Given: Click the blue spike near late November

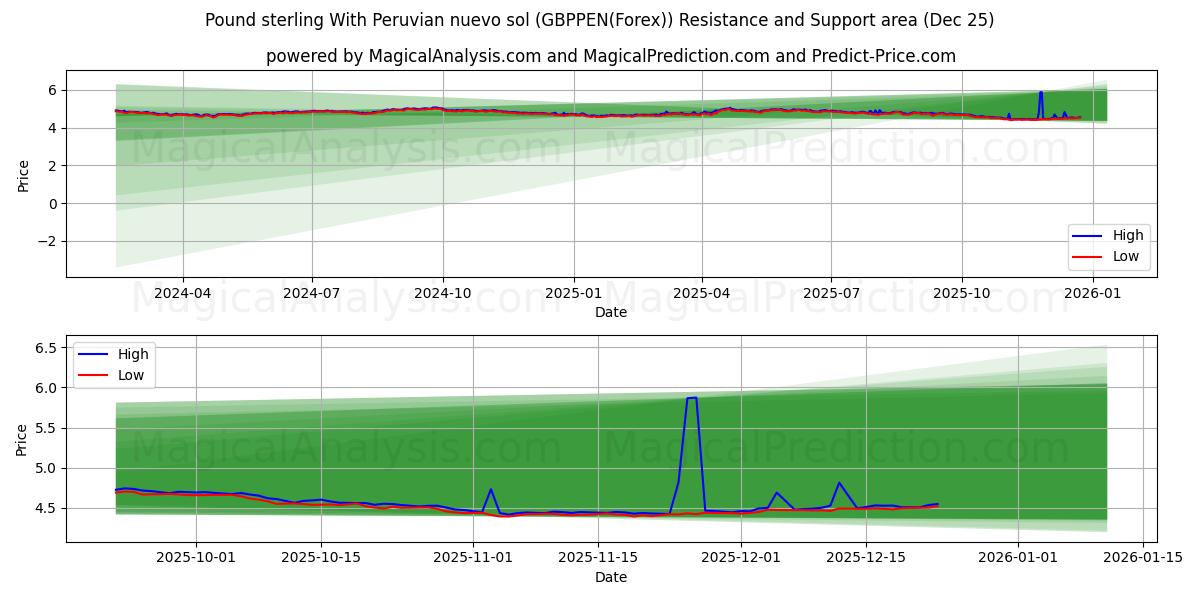Looking at the screenshot, I should click(x=690, y=400).
